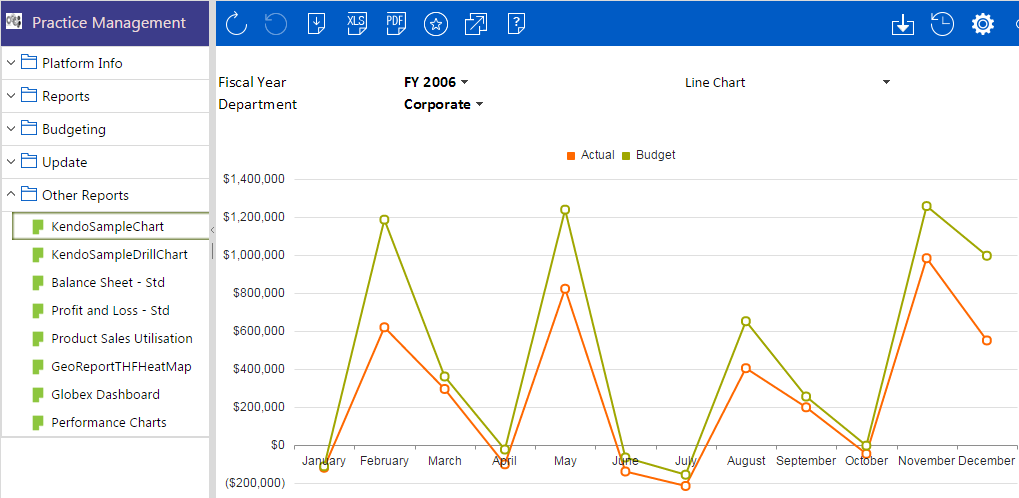Open the Line Chart type dropdown
Screen dimensions: 1019x498
tap(787, 83)
